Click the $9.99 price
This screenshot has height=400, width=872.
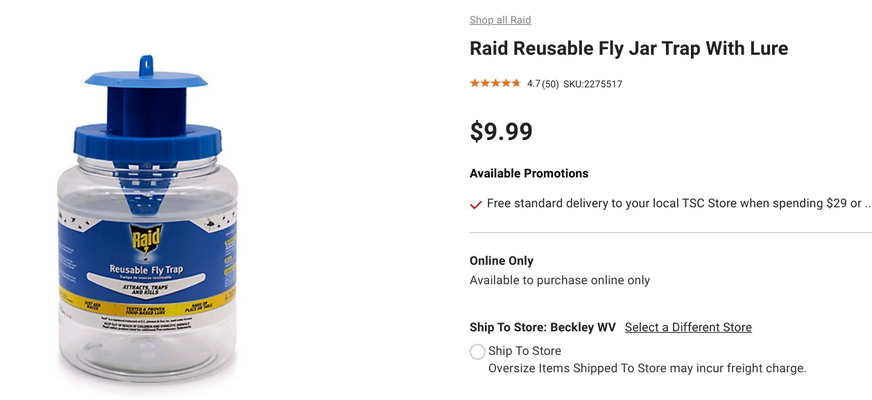click(501, 131)
